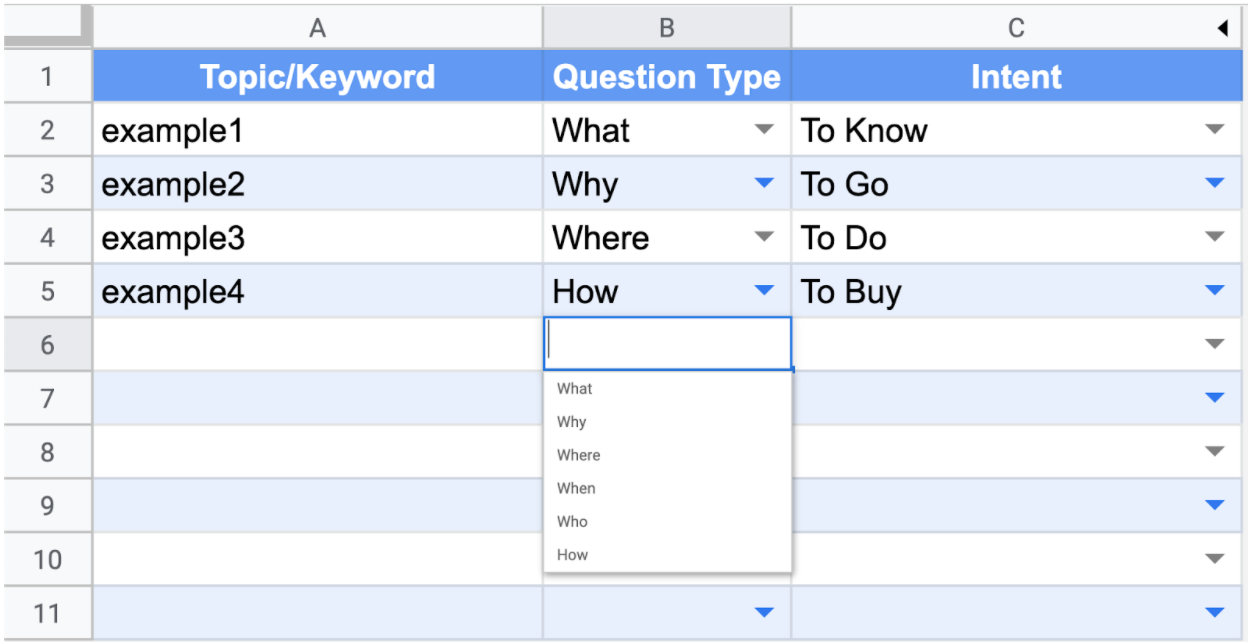1248x644 pixels.
Task: Select the Where text in cell B4
Action: 601,238
